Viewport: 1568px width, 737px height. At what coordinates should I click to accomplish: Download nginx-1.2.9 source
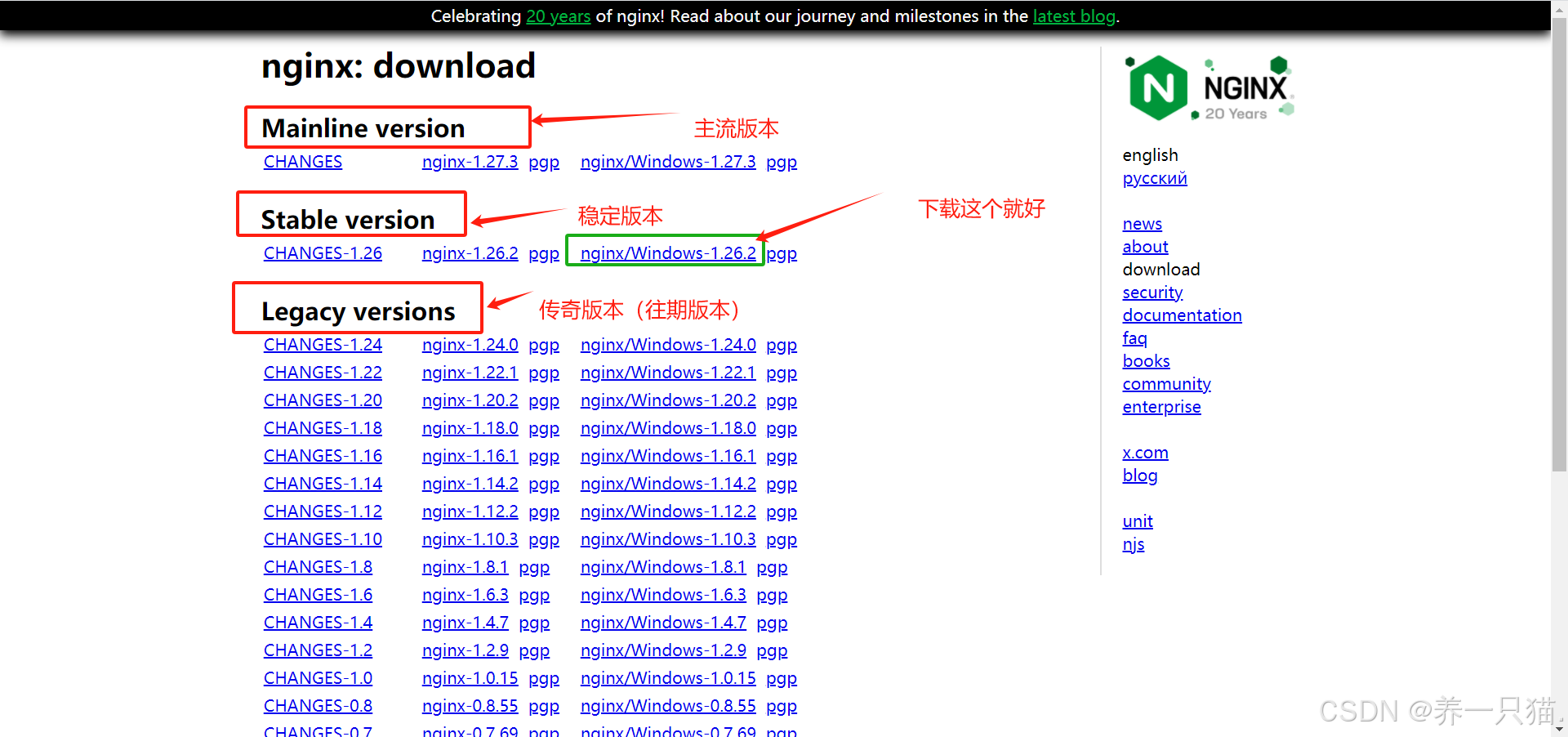click(465, 650)
